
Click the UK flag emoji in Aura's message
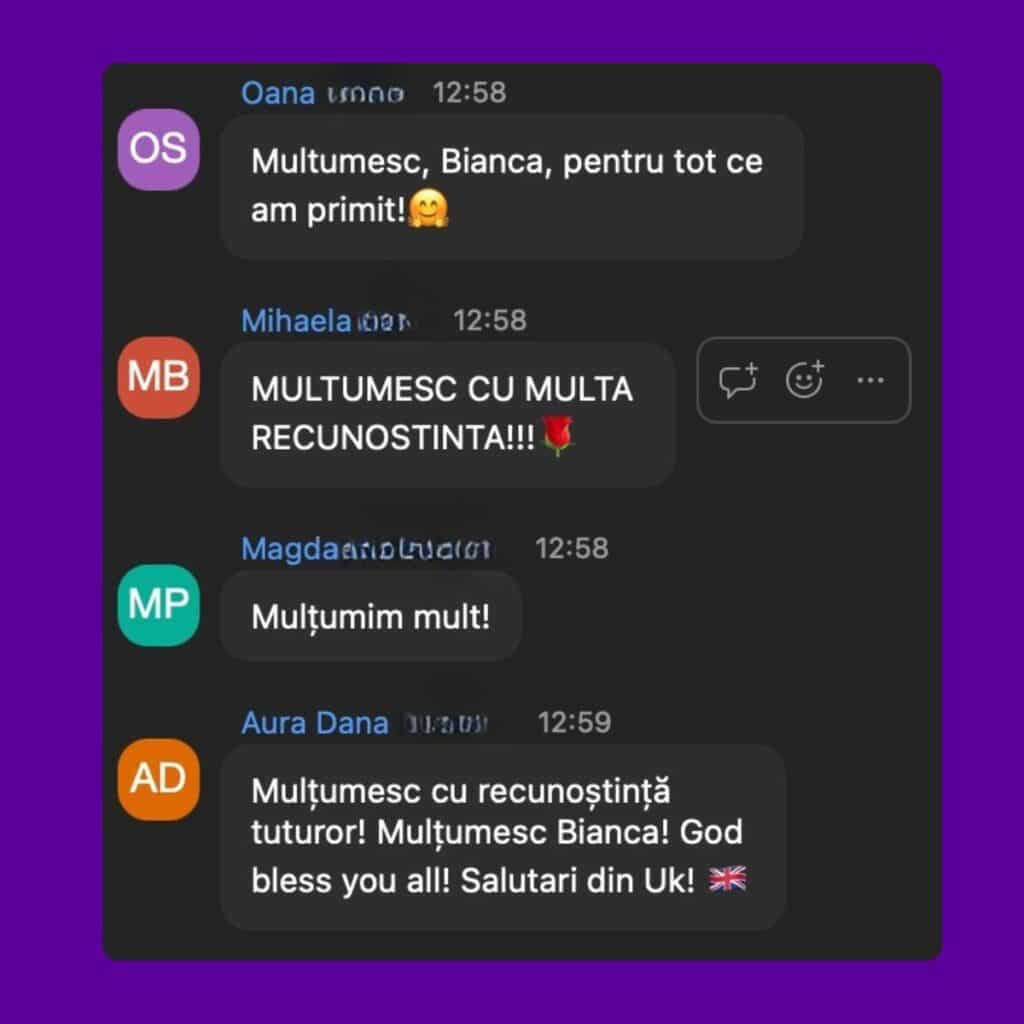click(x=728, y=880)
